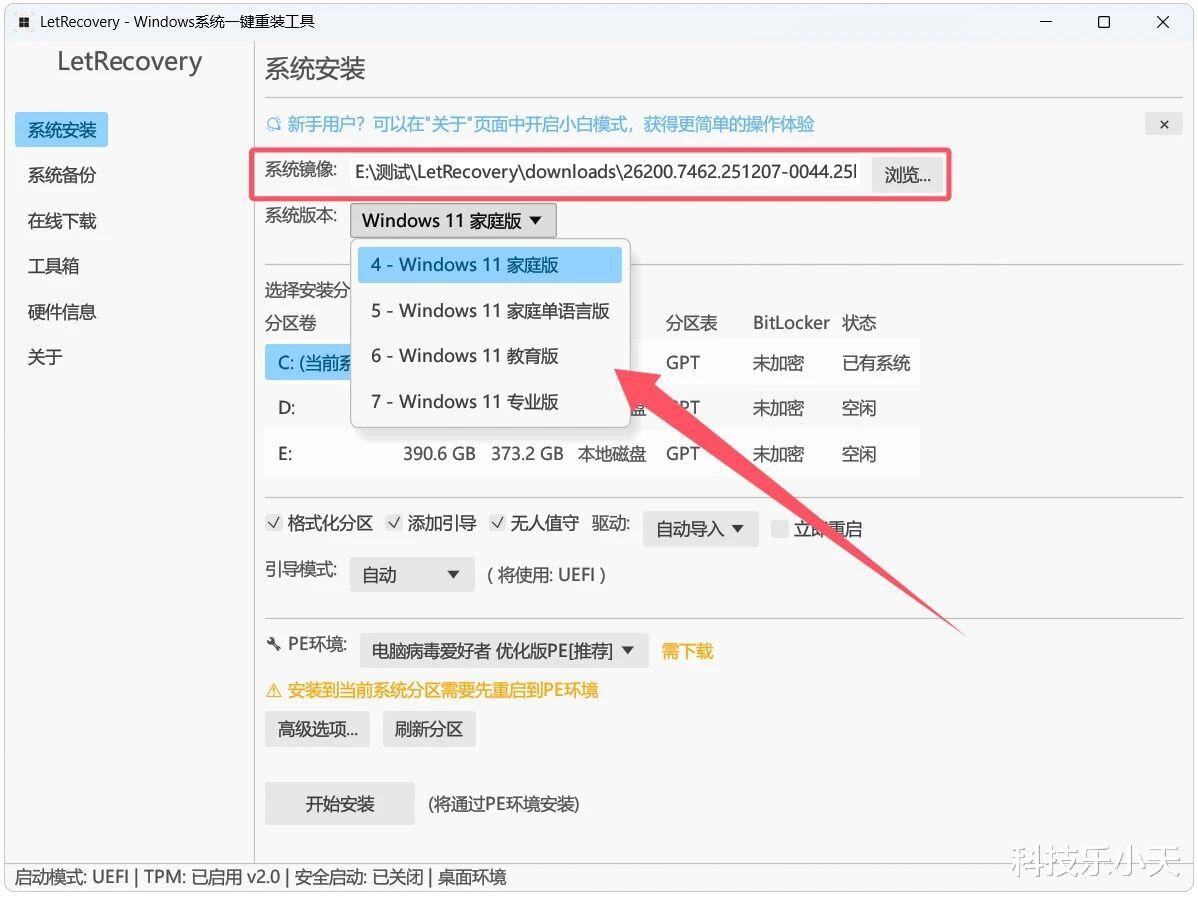This screenshot has width=1198, height=900.
Task: Toggle the 无人值守 checkbox
Action: click(497, 523)
